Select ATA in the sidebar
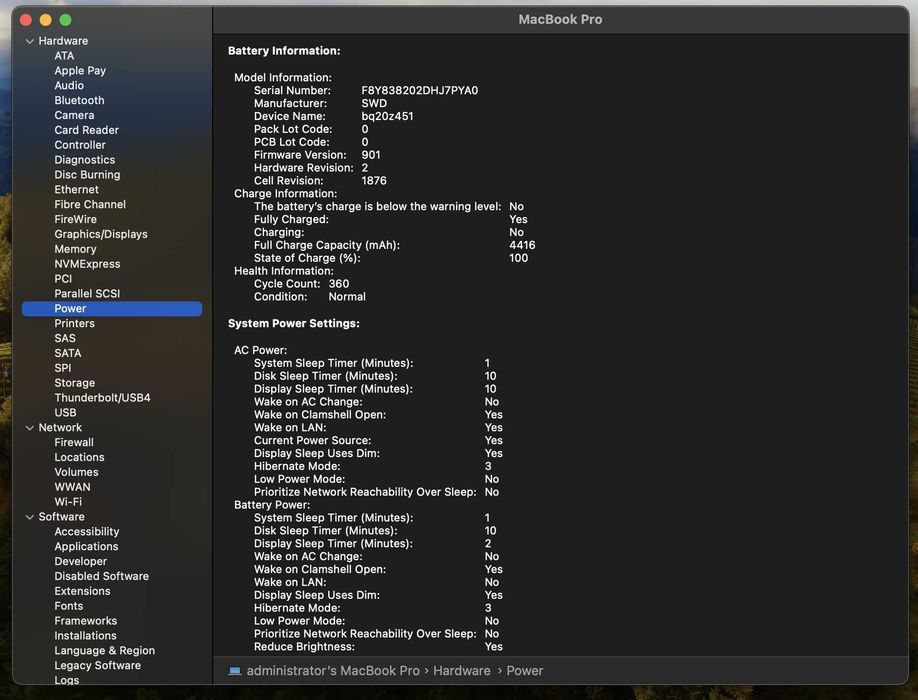 pos(64,56)
